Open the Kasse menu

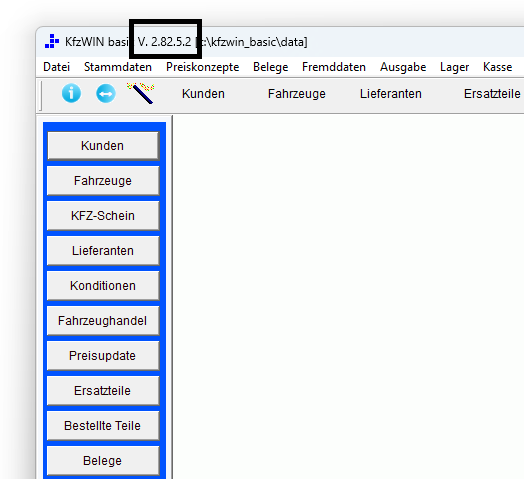tap(498, 67)
